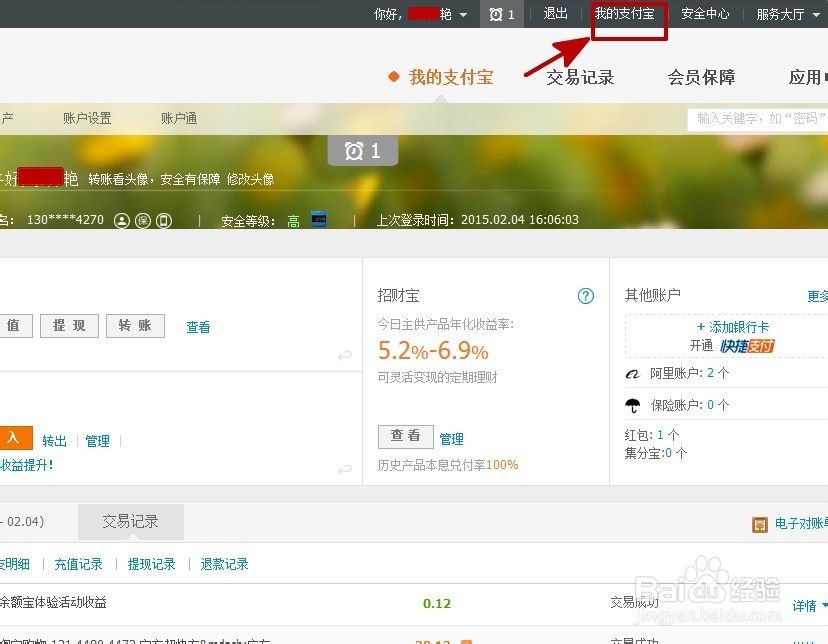Click the 阿里账户 count 2
Image resolution: width=828 pixels, height=644 pixels.
(x=710, y=373)
